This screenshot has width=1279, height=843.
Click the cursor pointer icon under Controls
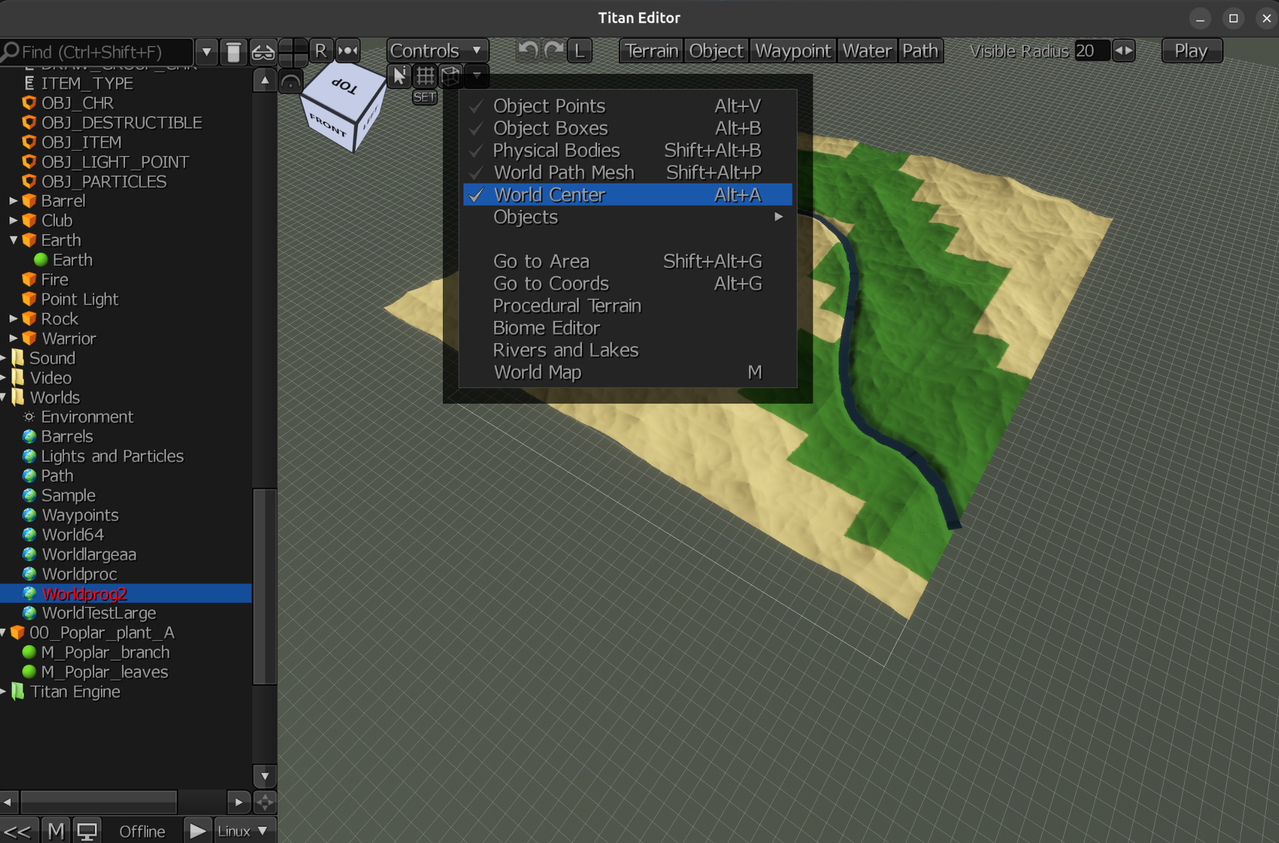coord(399,76)
